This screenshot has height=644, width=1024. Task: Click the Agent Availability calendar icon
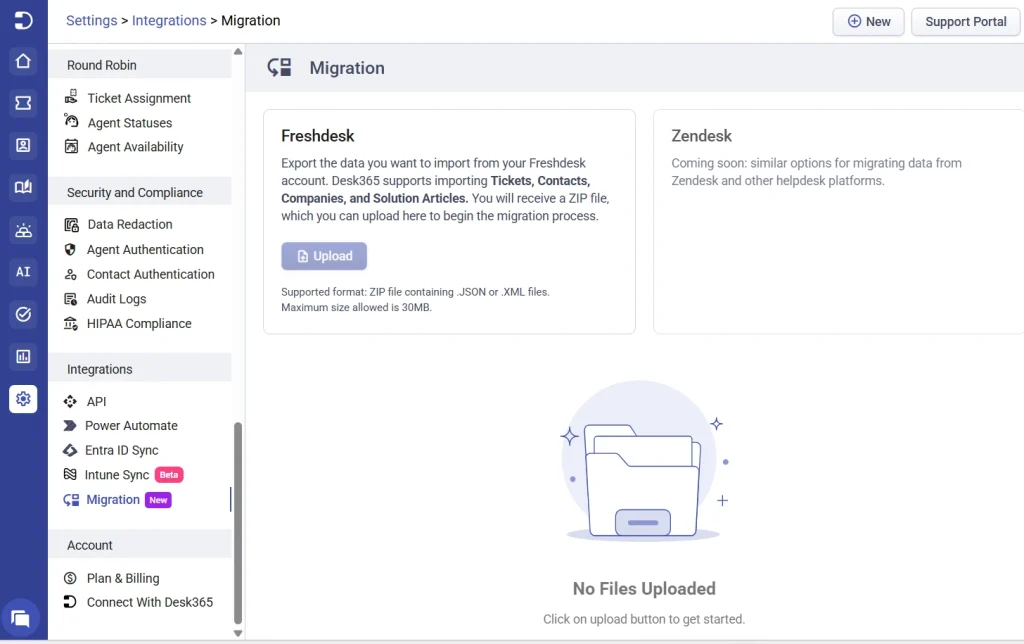71,146
